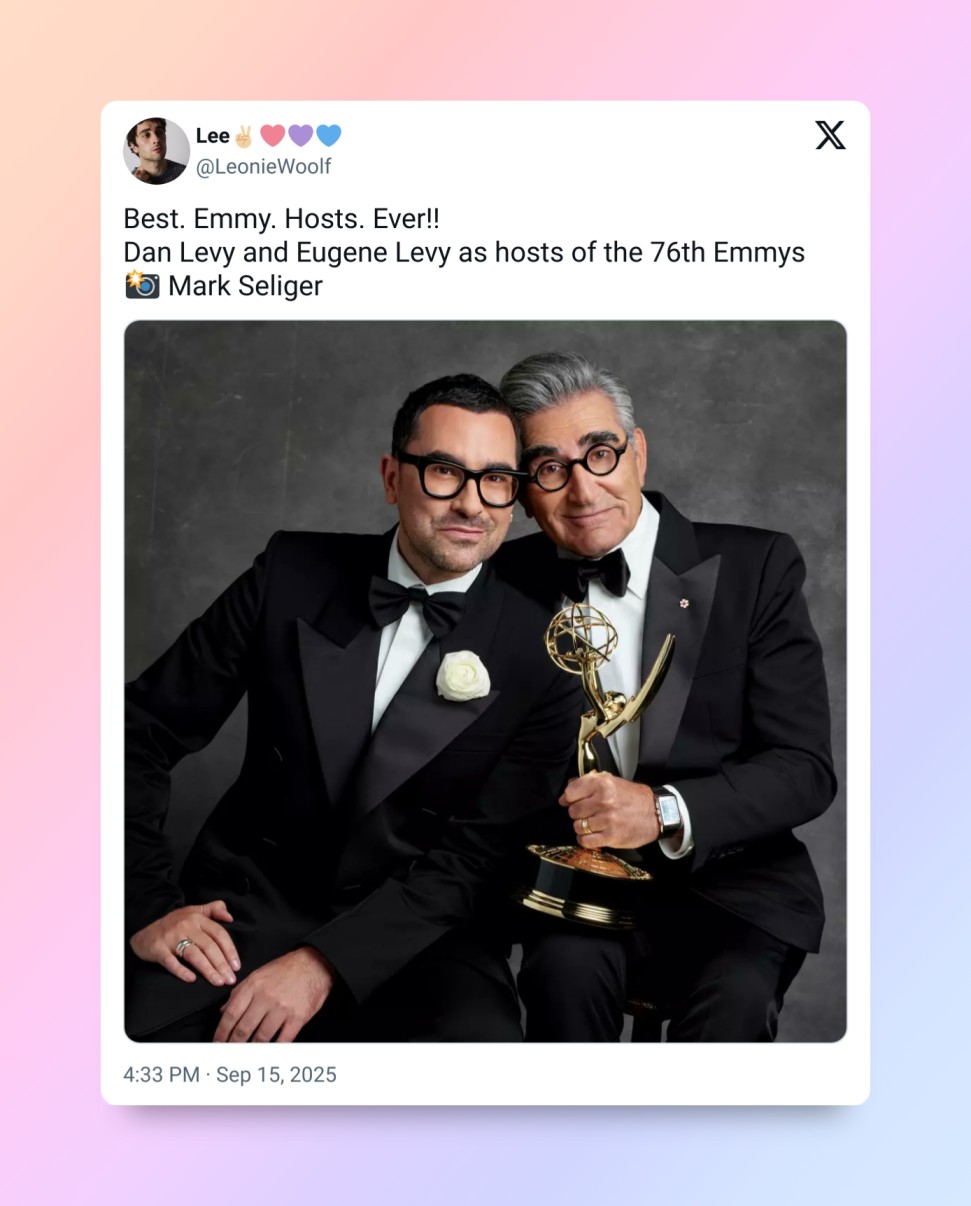This screenshot has width=971, height=1206.
Task: Open the attached tuxedo portrait photo
Action: coord(485,681)
